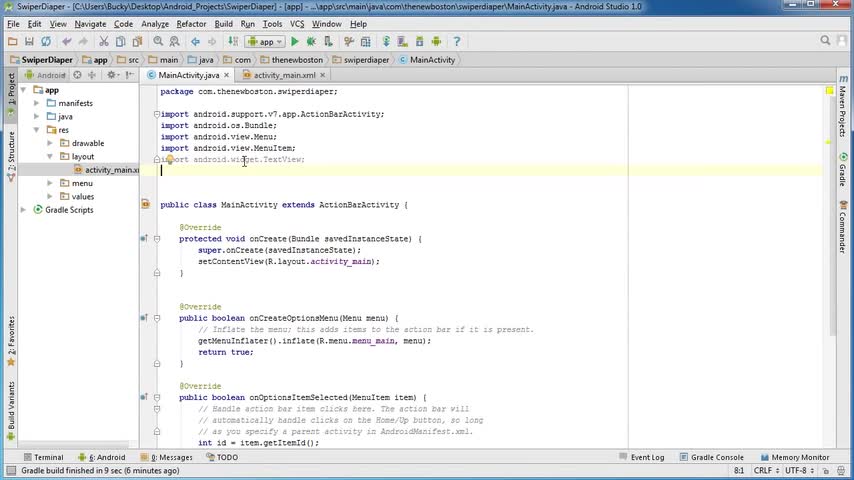Toggle the Gradle side panel

843,169
